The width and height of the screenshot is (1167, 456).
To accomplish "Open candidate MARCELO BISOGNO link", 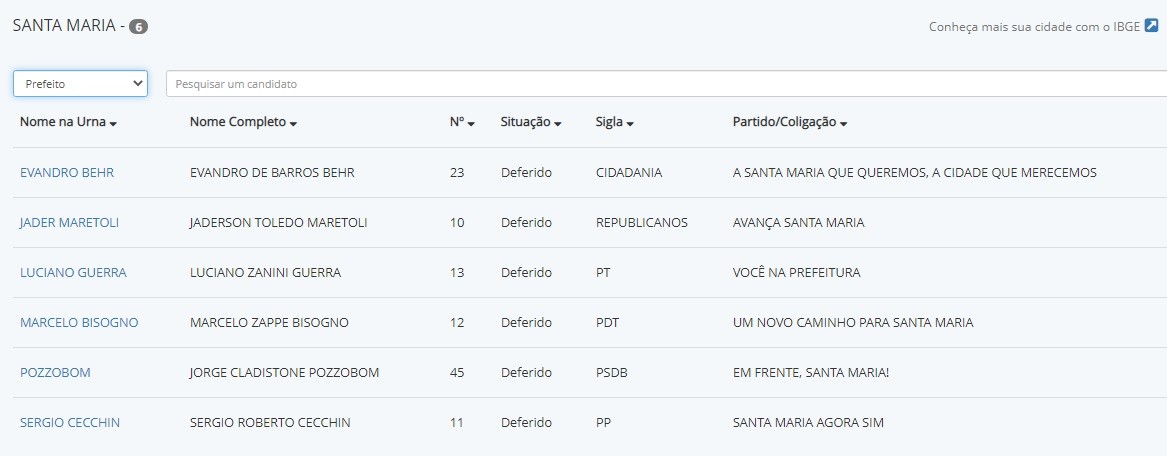I will coord(79,322).
